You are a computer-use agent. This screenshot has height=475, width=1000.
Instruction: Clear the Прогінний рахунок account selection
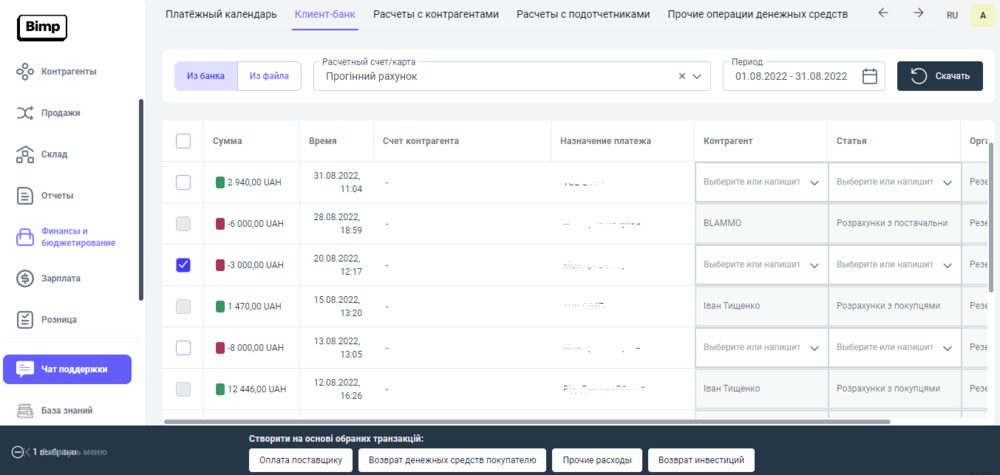682,76
